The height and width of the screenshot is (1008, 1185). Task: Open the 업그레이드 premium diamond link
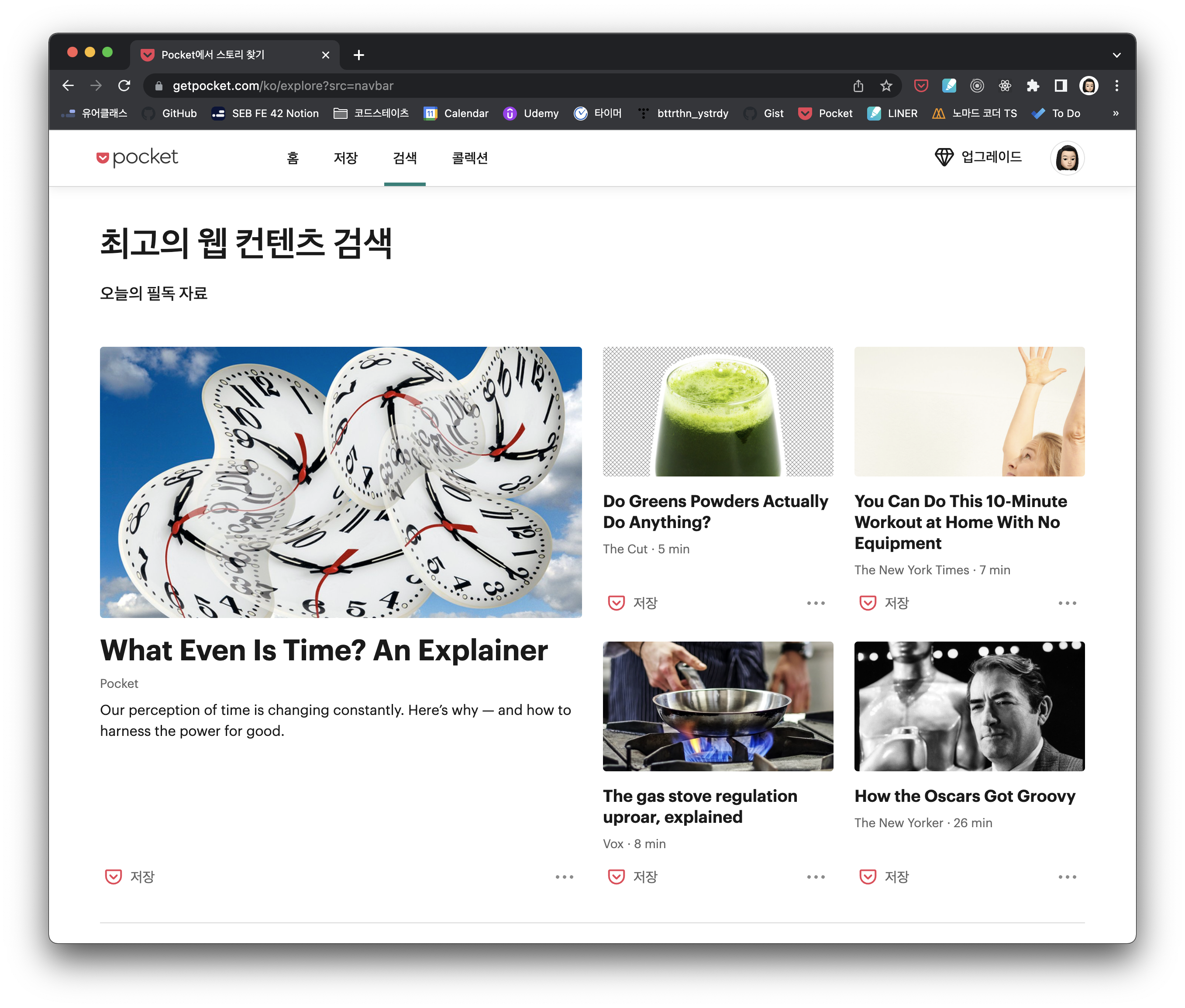click(x=978, y=156)
